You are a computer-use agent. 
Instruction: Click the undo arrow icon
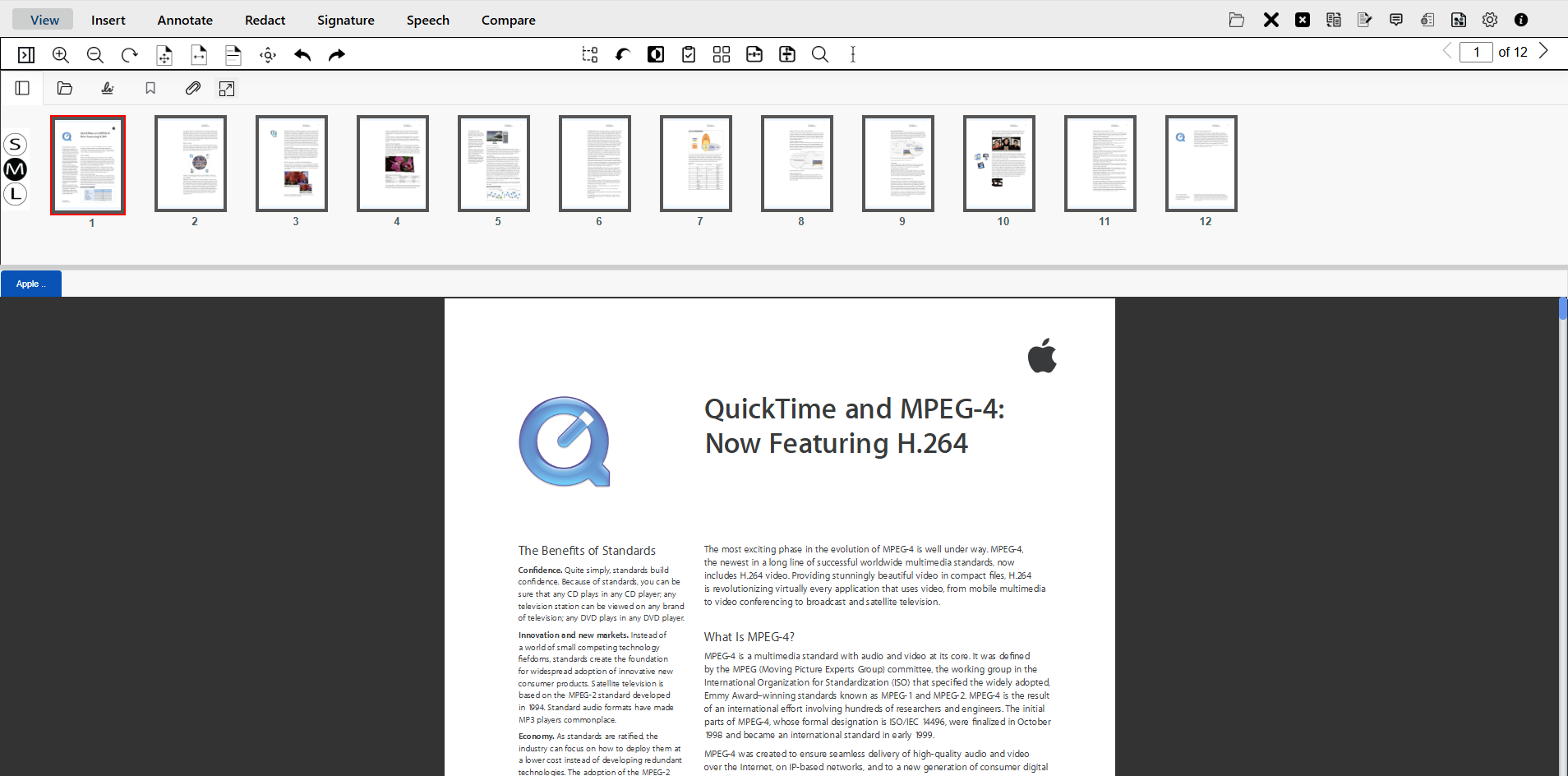point(302,55)
